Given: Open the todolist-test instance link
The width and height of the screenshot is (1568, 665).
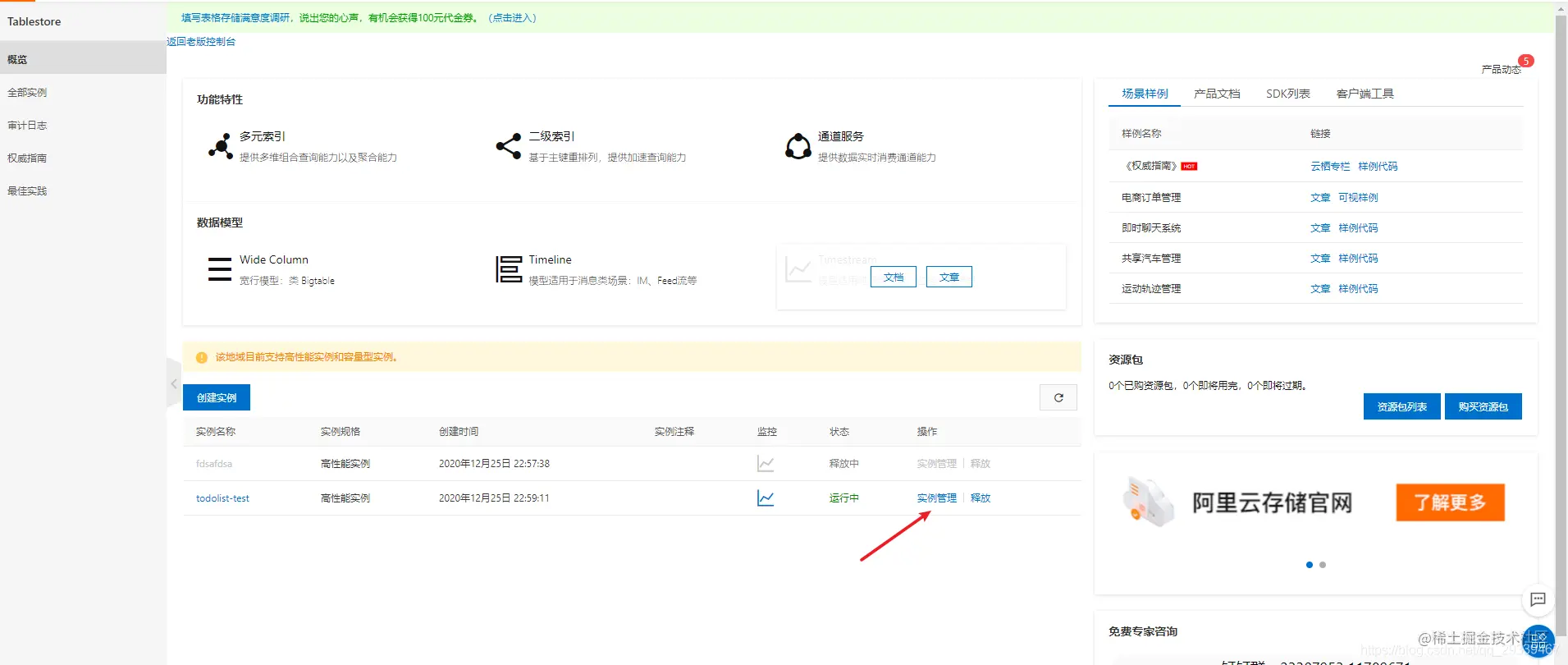Looking at the screenshot, I should [222, 498].
